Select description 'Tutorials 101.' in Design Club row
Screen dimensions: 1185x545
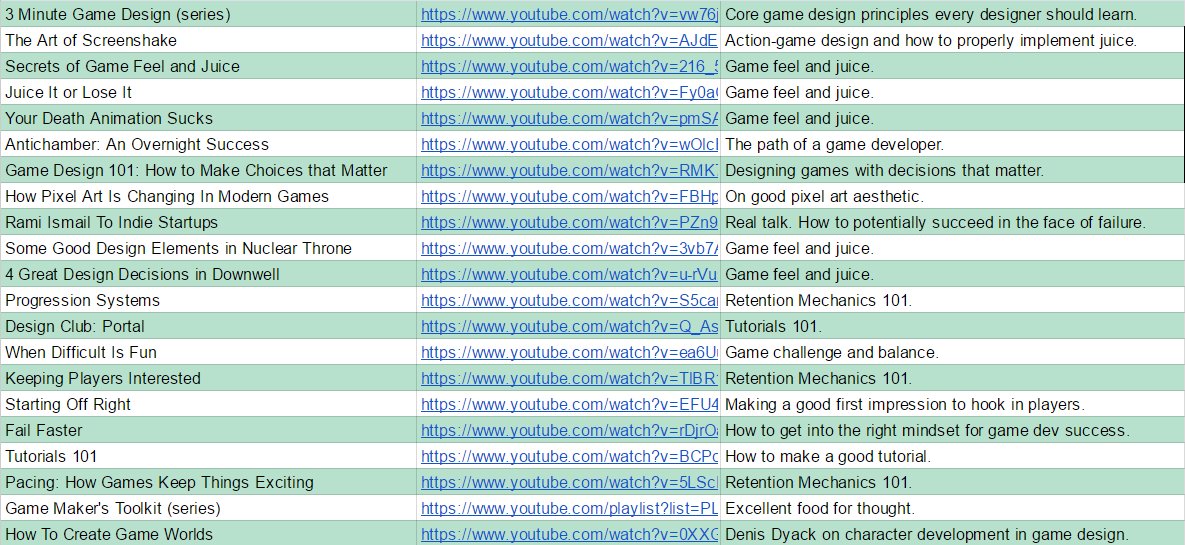point(952,327)
